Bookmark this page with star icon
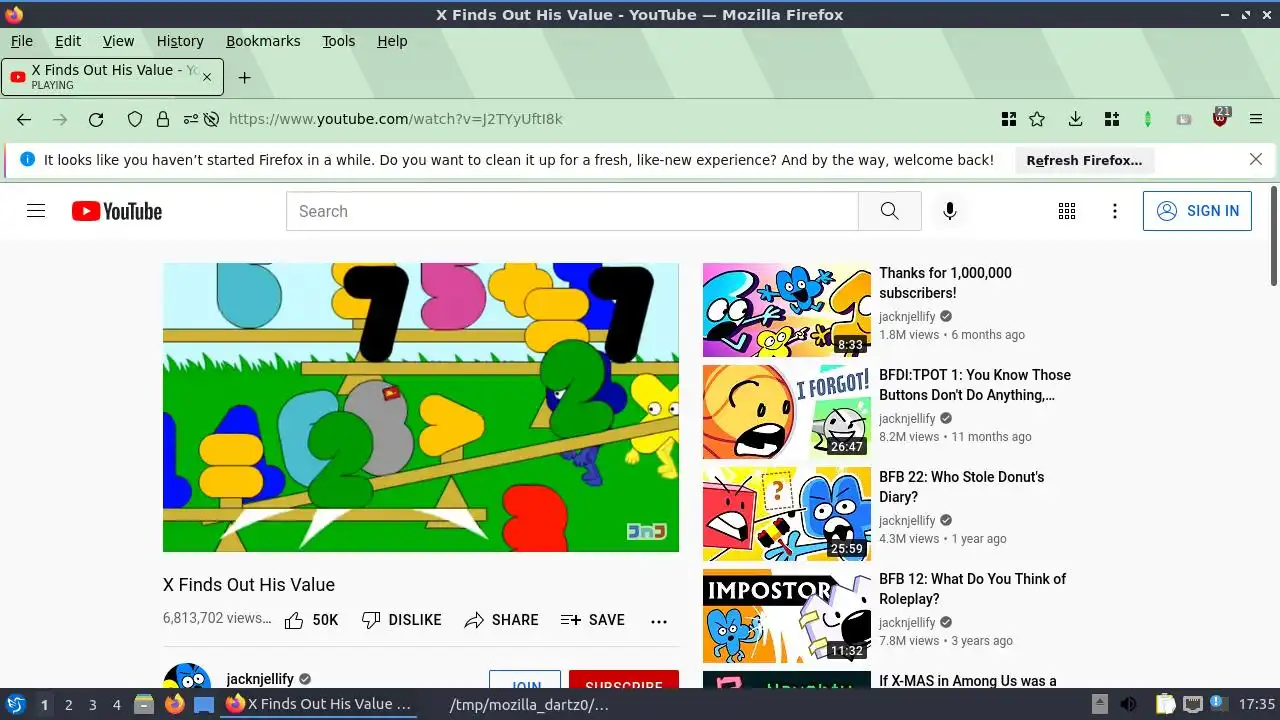The height and width of the screenshot is (720, 1280). coord(1037,119)
